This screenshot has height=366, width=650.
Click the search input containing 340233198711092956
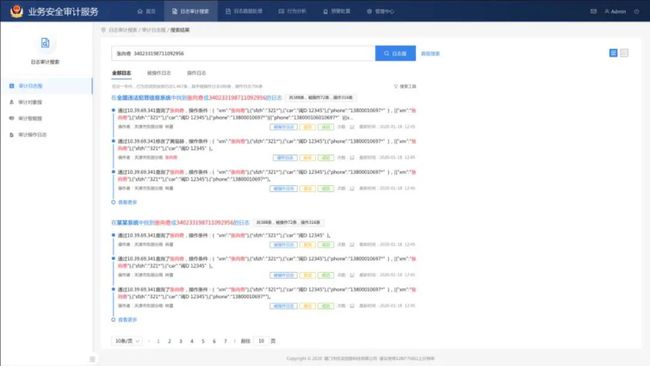243,53
